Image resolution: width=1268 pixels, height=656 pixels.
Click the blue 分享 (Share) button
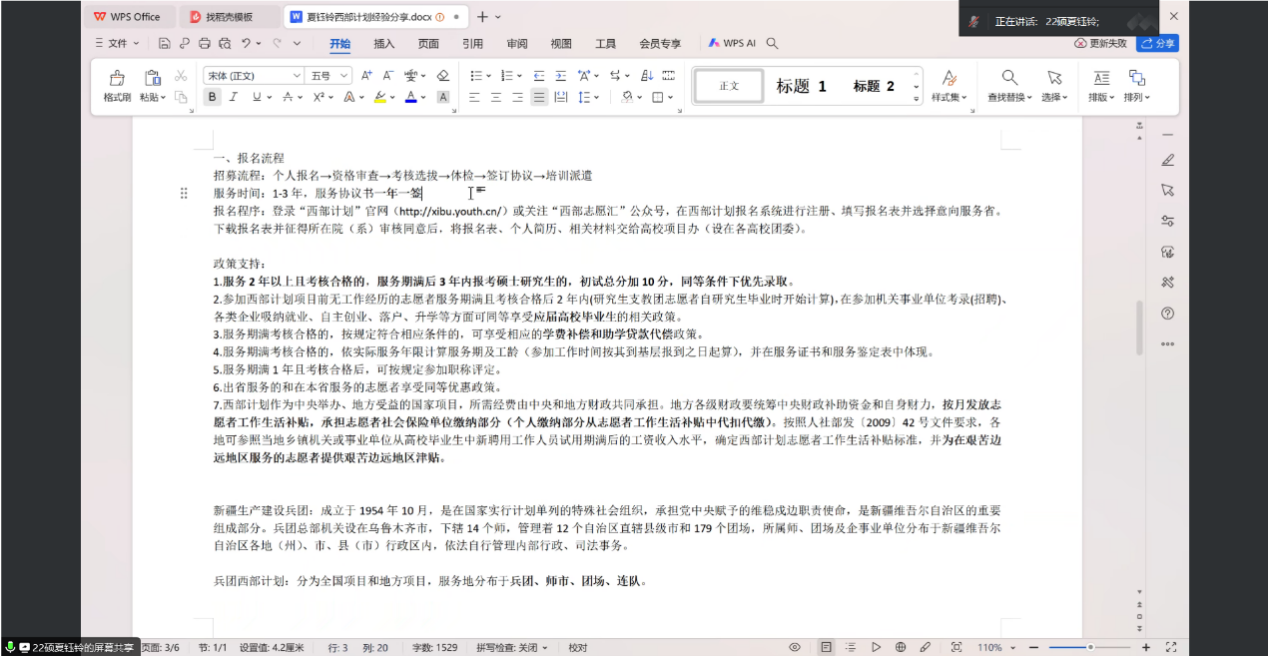click(1158, 44)
